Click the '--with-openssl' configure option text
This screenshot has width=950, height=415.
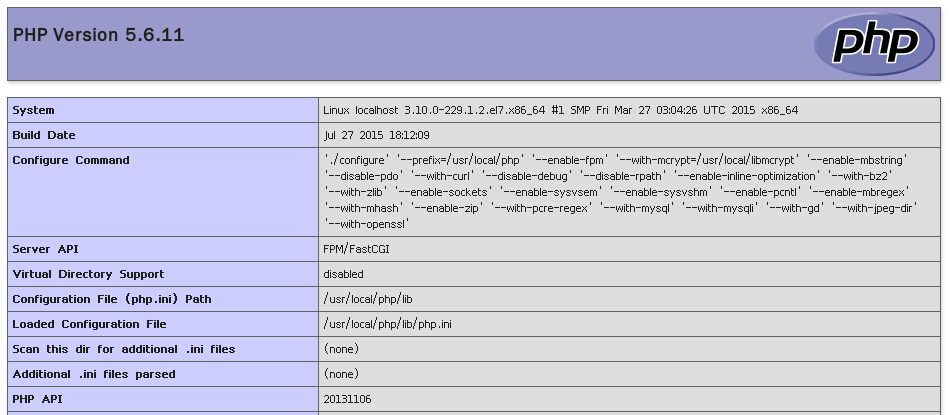367,224
